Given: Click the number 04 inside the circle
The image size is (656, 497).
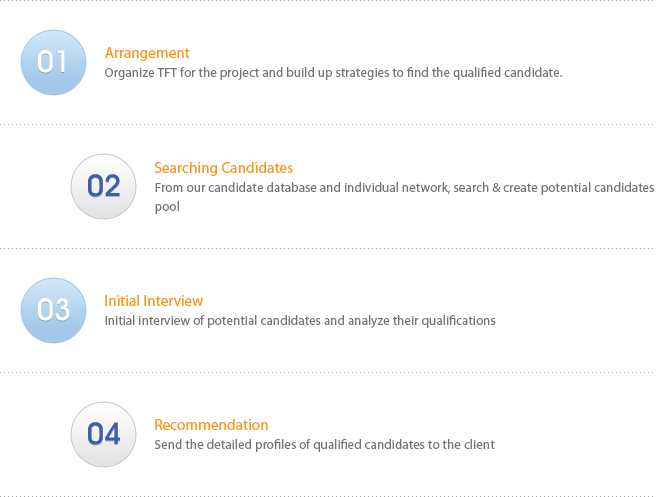Looking at the screenshot, I should click(104, 434).
